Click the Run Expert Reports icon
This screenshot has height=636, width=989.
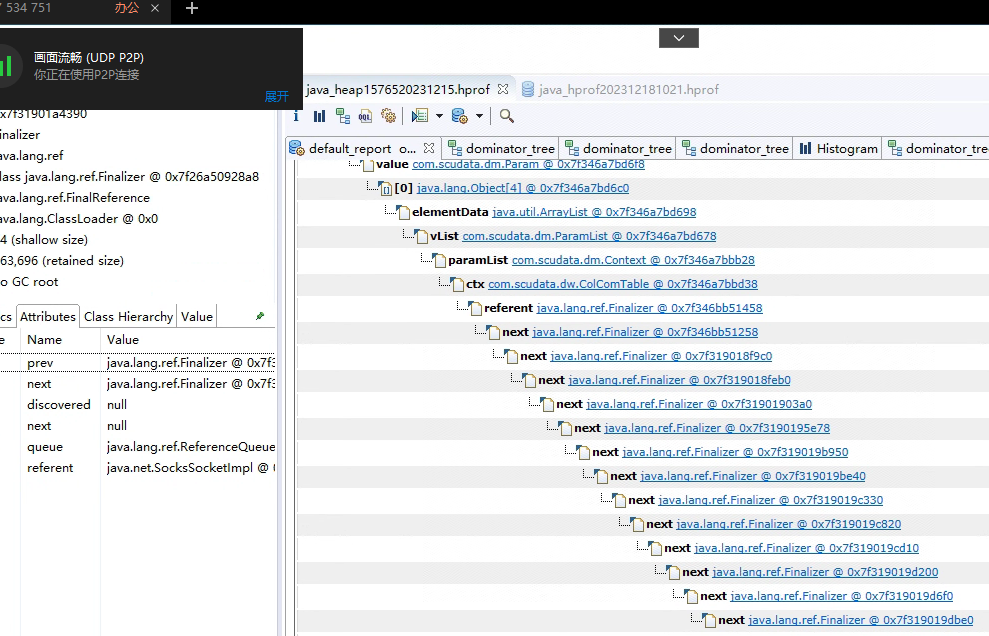pyautogui.click(x=420, y=116)
